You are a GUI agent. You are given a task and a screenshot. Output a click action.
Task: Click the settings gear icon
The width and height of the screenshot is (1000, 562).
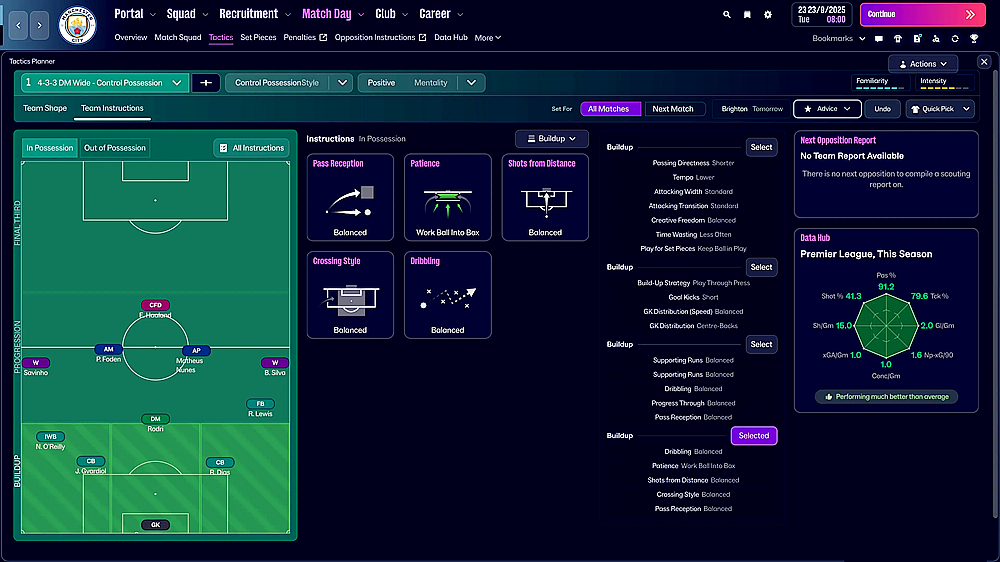pos(768,15)
